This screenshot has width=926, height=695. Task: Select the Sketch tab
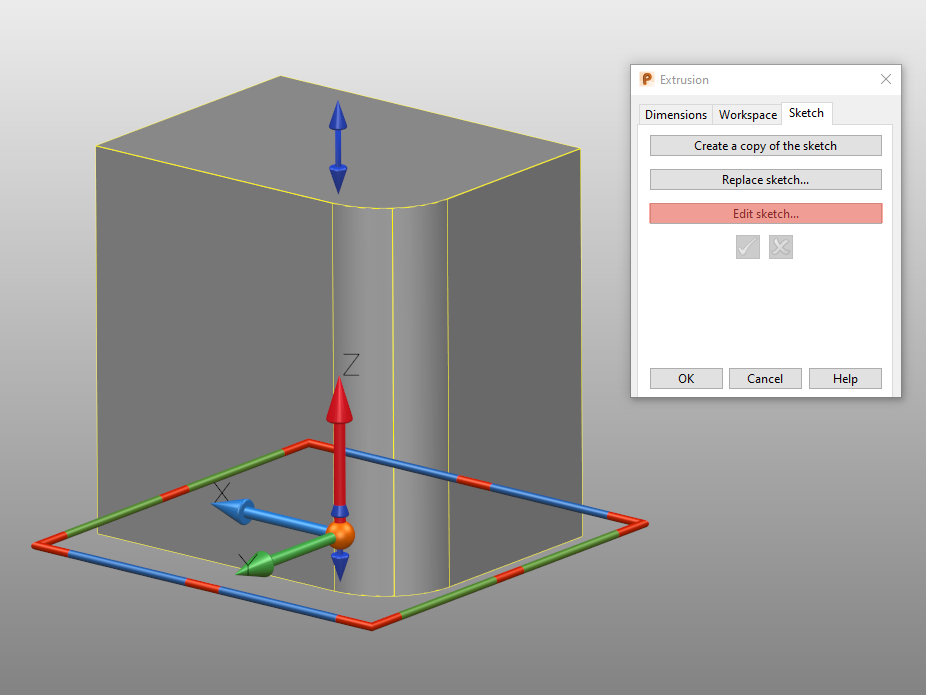806,113
